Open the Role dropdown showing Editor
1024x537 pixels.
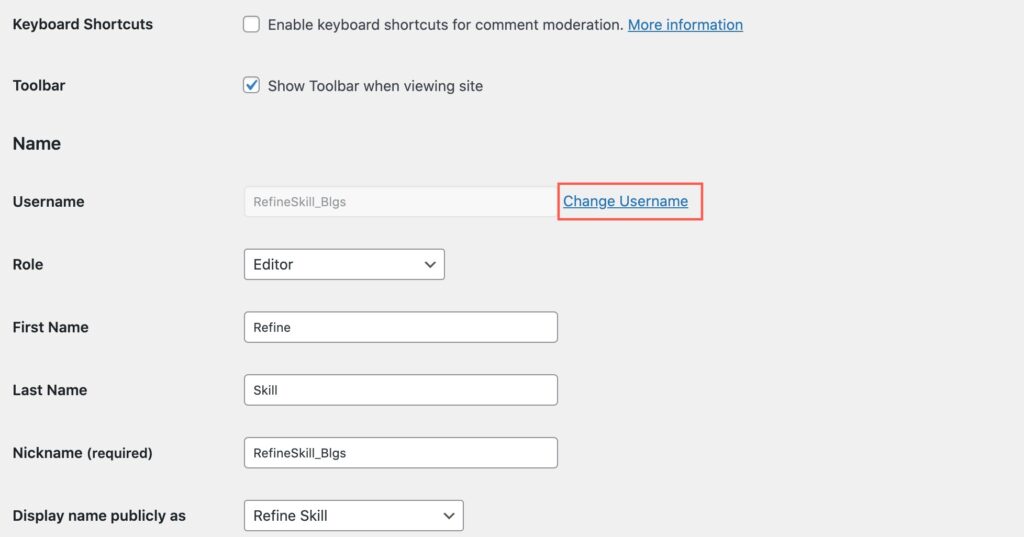(x=344, y=264)
